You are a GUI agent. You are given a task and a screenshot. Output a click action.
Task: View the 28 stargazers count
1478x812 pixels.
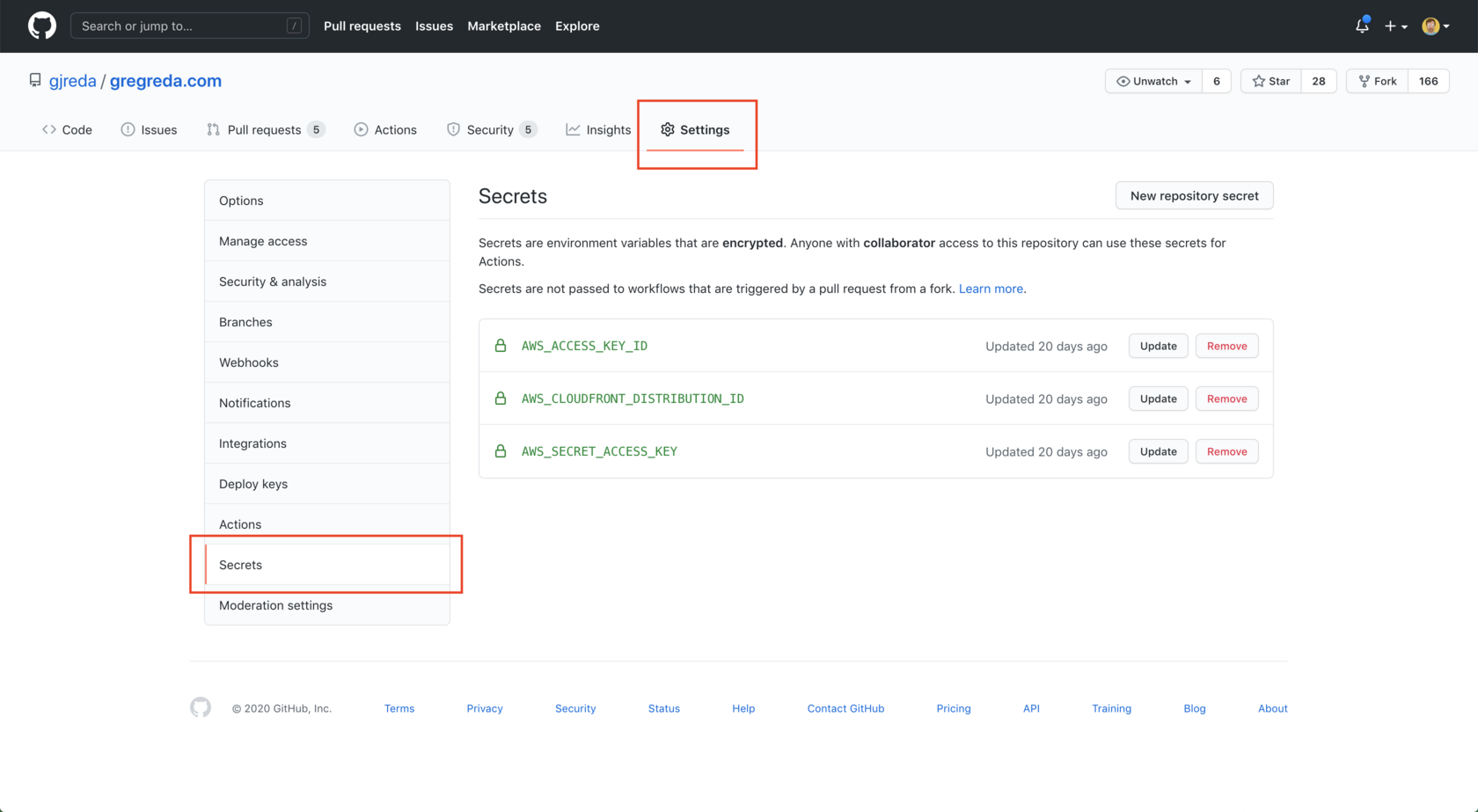[x=1319, y=81]
